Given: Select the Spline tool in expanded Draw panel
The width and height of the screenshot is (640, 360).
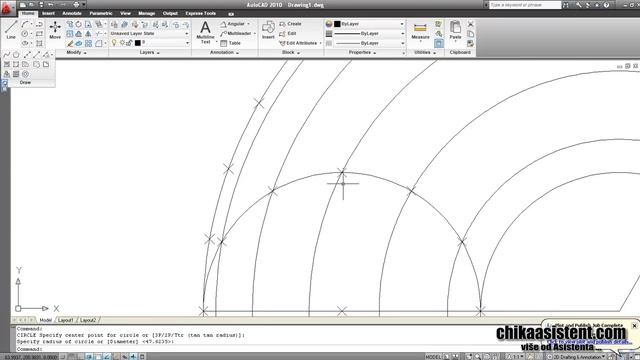Looking at the screenshot, I should 7,55.
